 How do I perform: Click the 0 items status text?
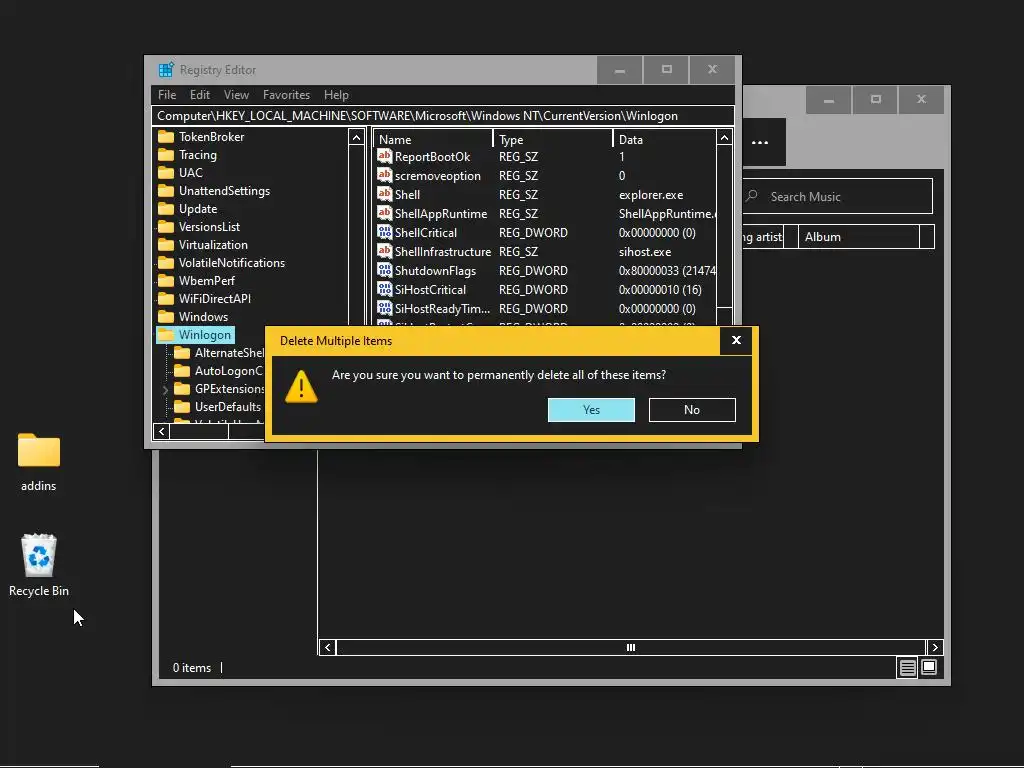[191, 667]
